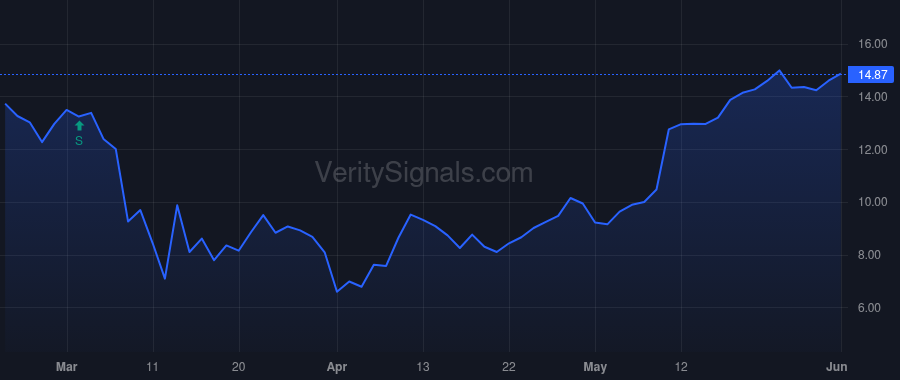Click the 14.87 current price label
Screen dimensions: 900x380
tap(871, 75)
